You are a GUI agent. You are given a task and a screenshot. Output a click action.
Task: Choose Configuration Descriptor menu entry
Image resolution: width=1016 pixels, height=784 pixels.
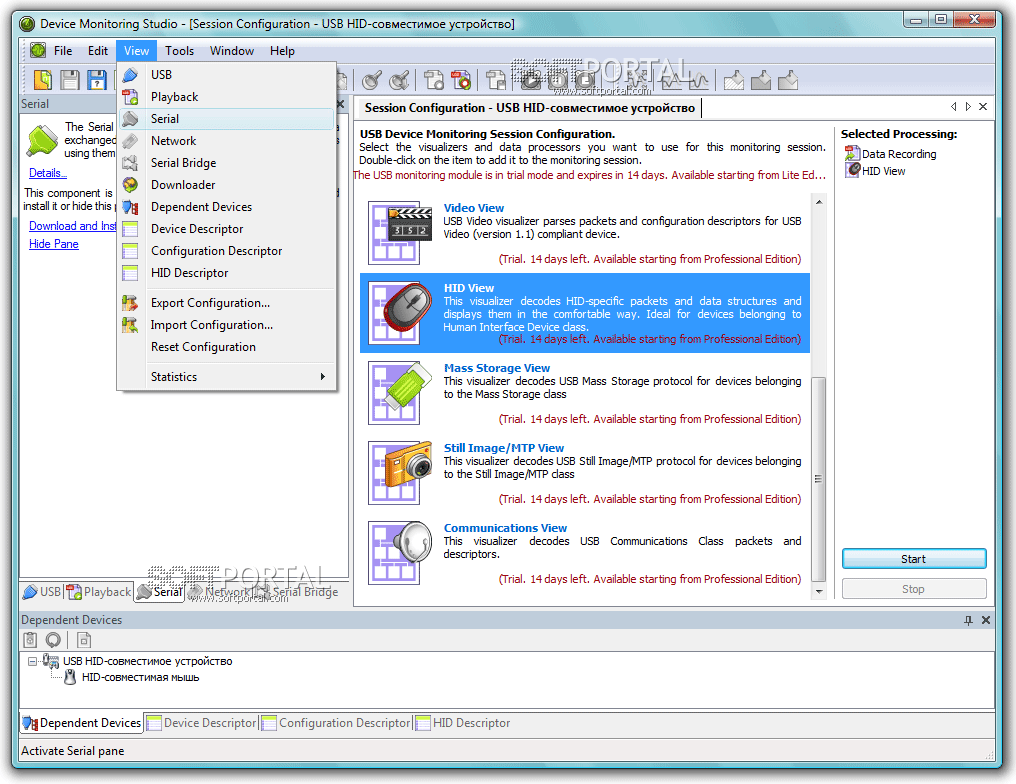point(227,251)
